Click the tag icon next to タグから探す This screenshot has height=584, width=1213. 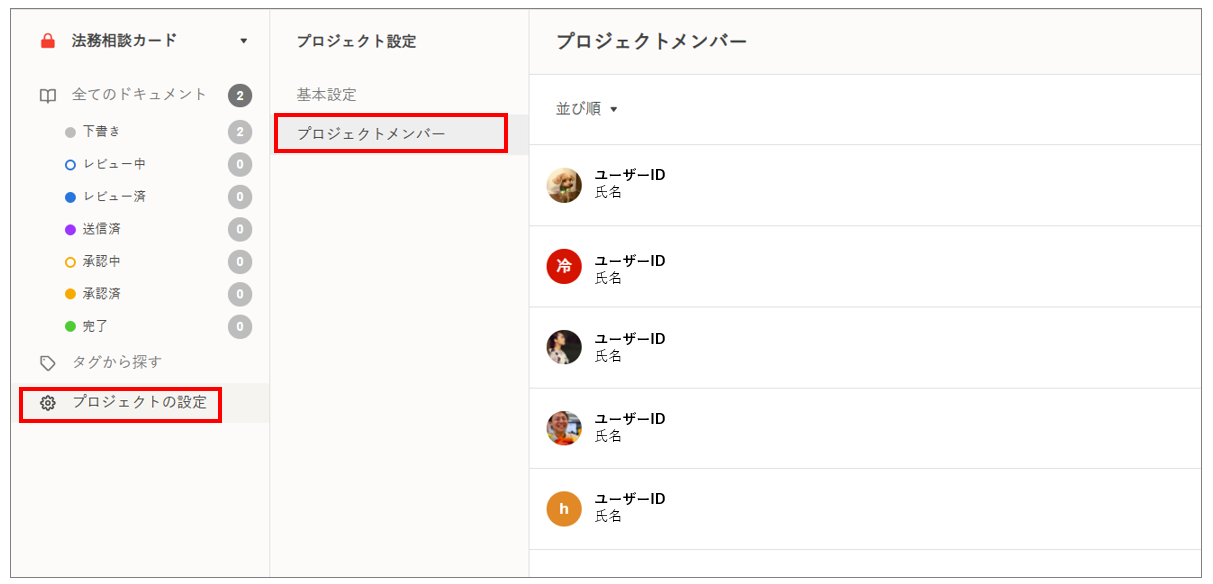48,363
